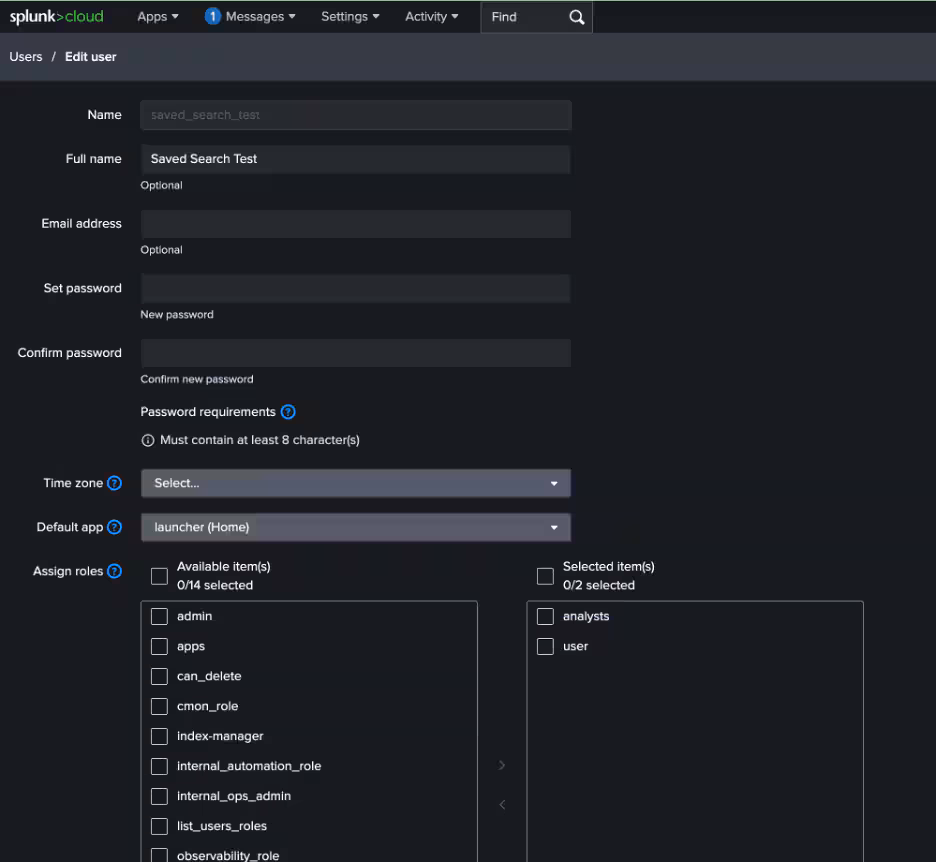Click the Time zone help icon
Viewport: 936px width, 862px height.
point(114,483)
